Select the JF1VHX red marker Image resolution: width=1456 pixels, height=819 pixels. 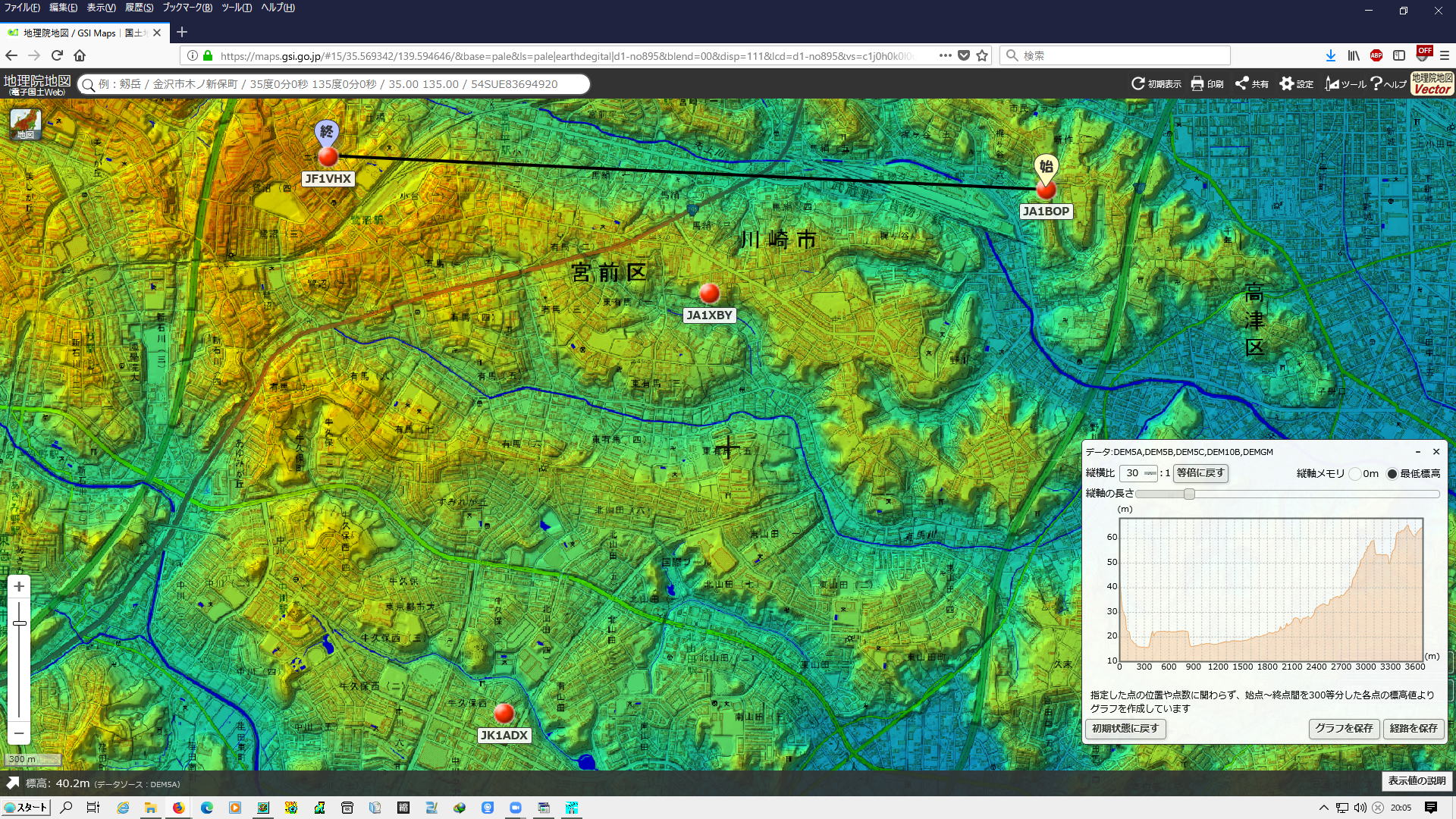(328, 157)
